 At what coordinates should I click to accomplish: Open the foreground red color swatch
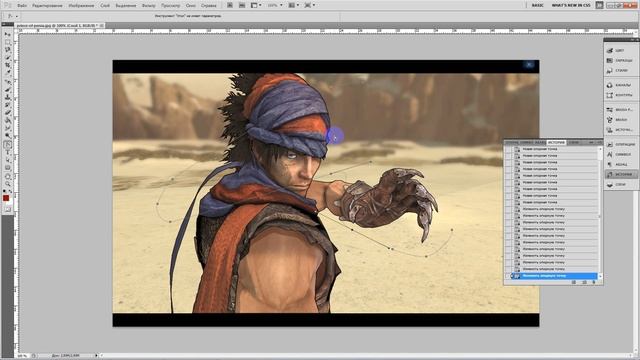pos(6,198)
